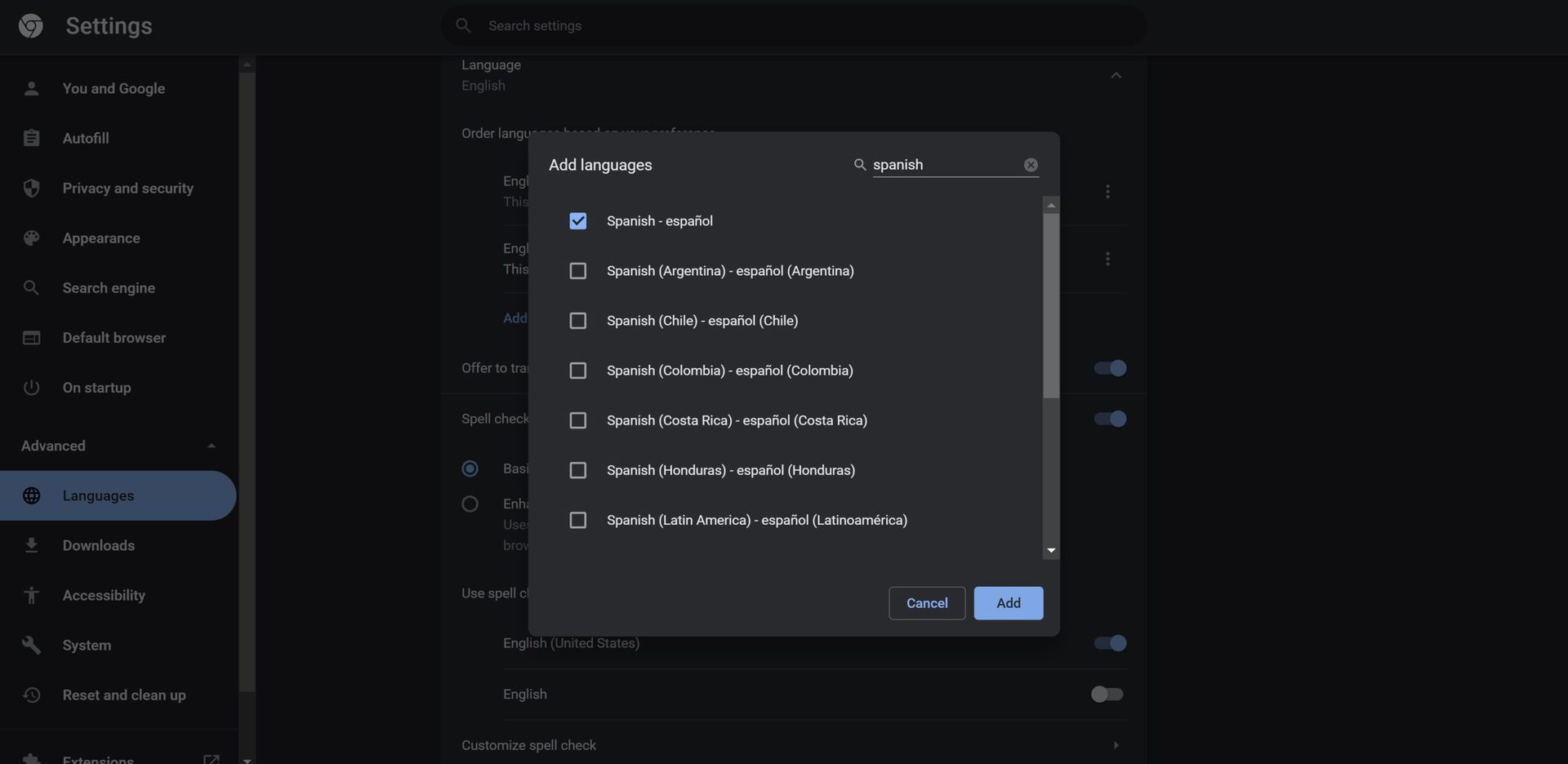1568x764 pixels.
Task: Go to On startup settings
Action: click(96, 388)
